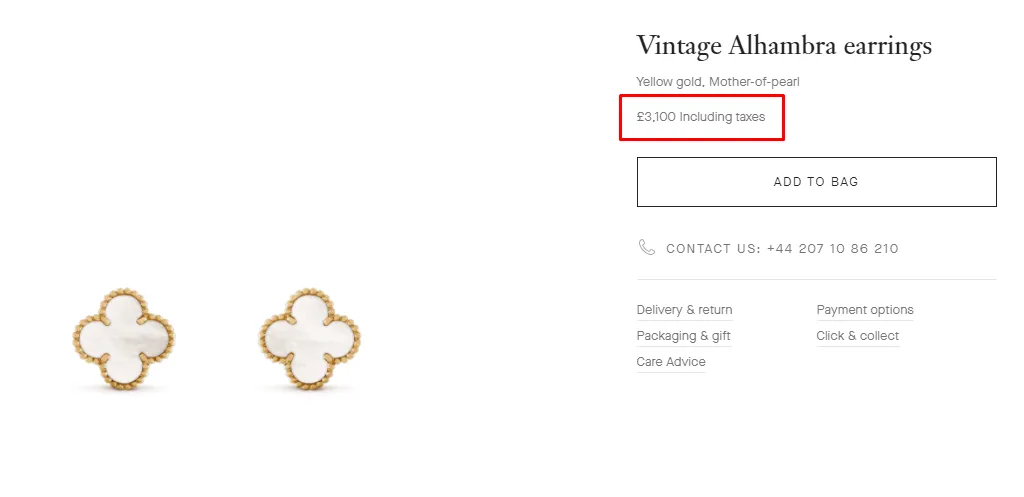The width and height of the screenshot is (1024, 497).
Task: Add the earrings to bag
Action: (816, 182)
